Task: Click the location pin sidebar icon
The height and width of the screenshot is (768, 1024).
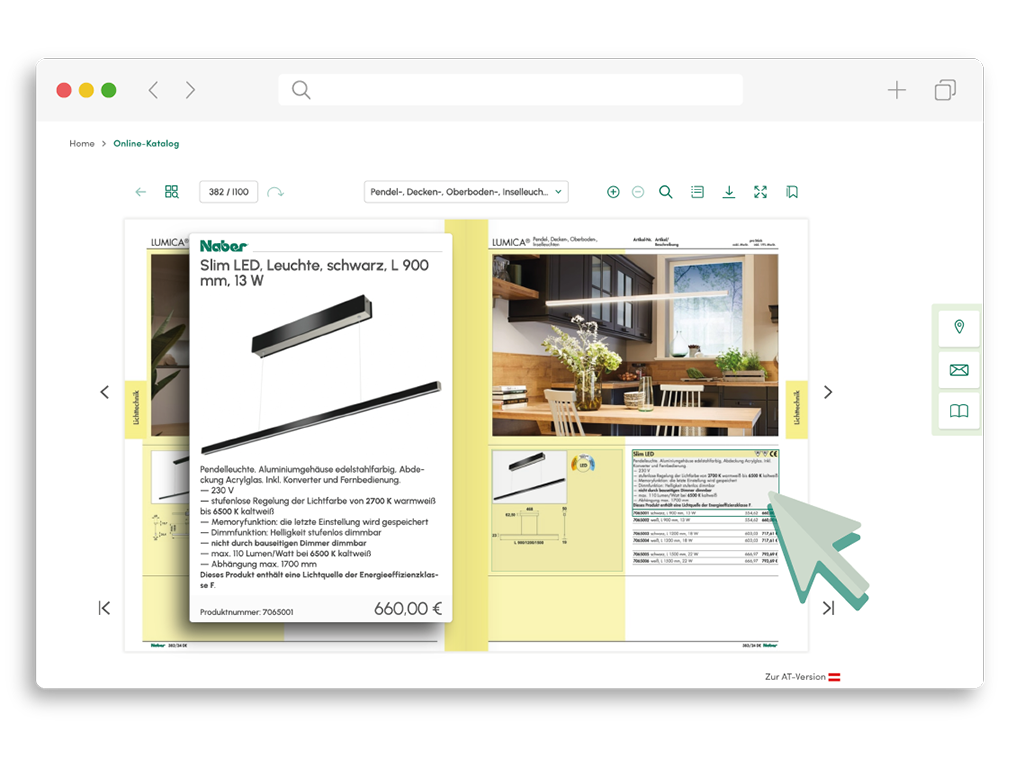Action: click(x=959, y=328)
